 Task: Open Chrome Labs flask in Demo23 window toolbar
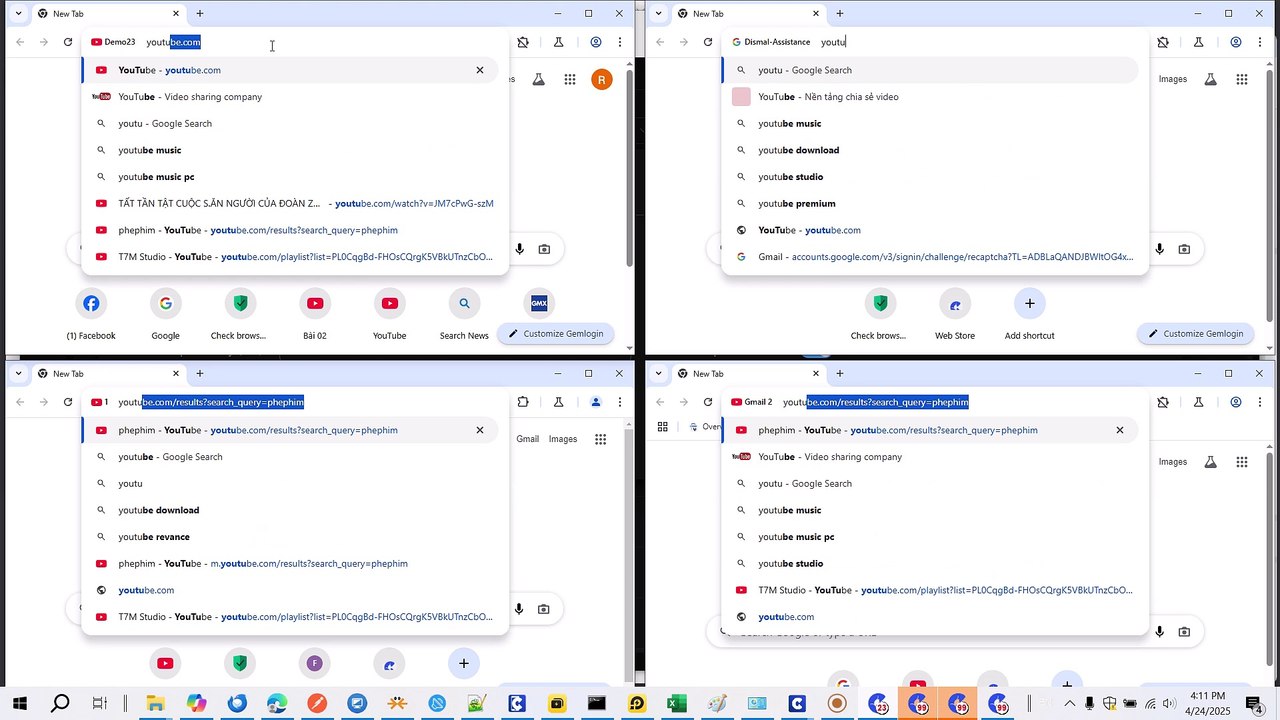point(558,42)
